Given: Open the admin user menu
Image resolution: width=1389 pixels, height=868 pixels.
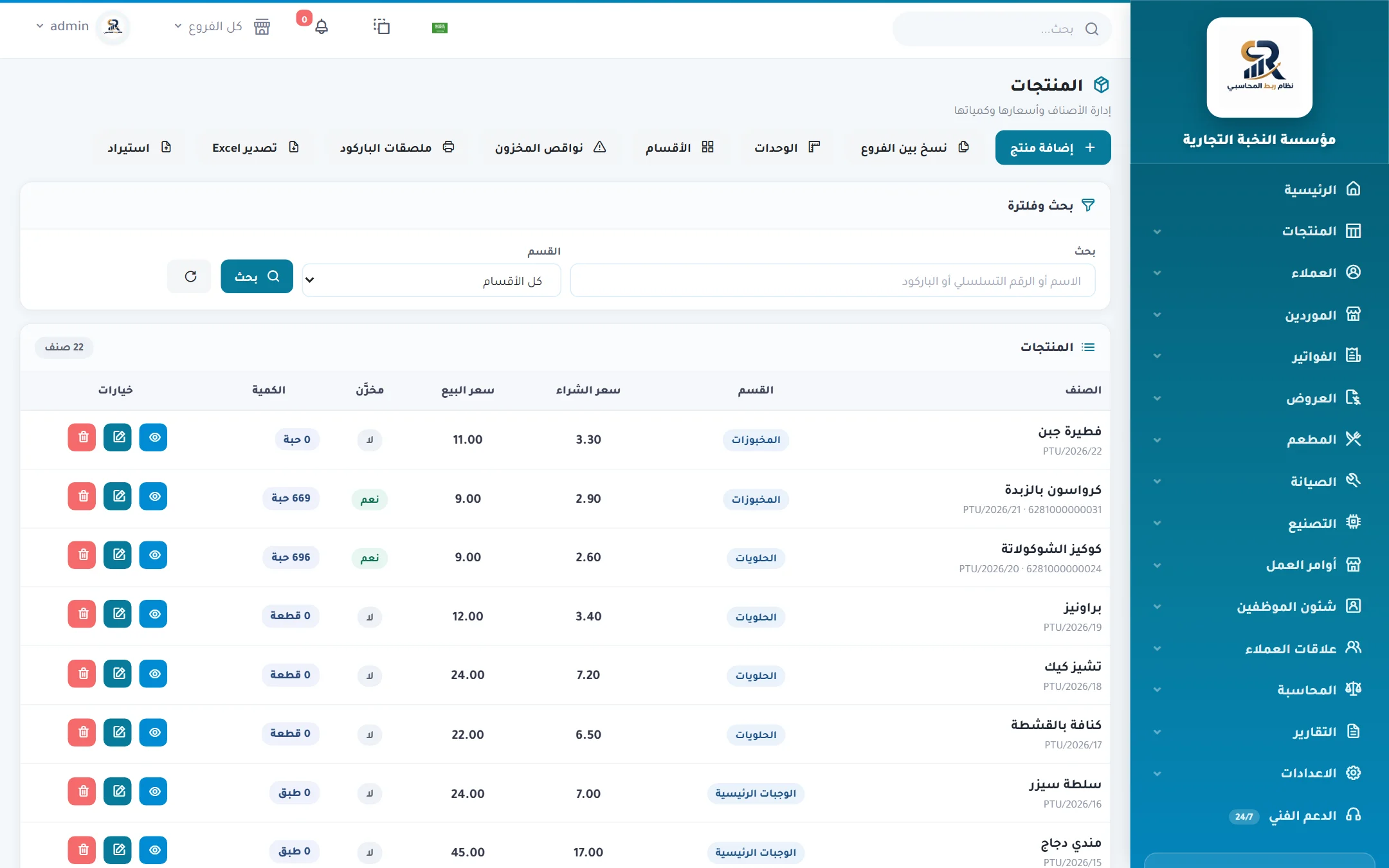Looking at the screenshot, I should [62, 26].
